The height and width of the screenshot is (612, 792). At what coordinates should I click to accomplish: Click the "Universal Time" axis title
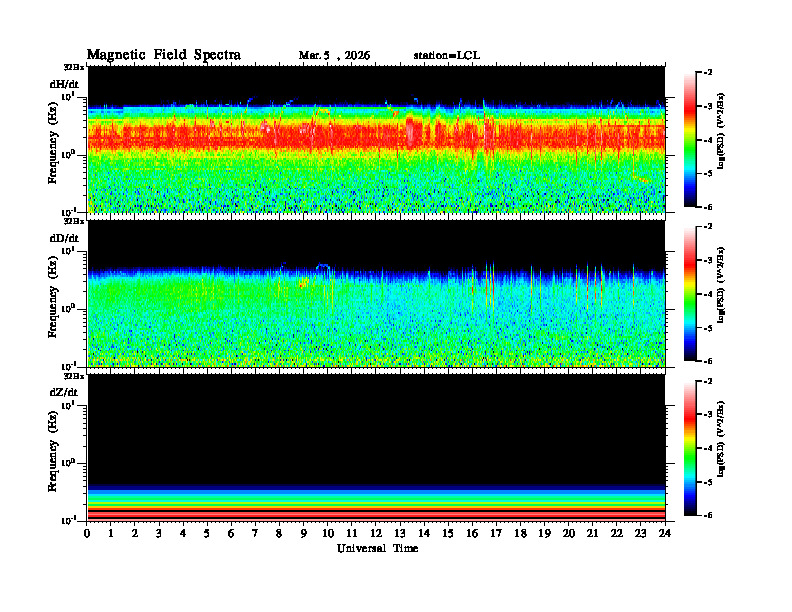377,548
